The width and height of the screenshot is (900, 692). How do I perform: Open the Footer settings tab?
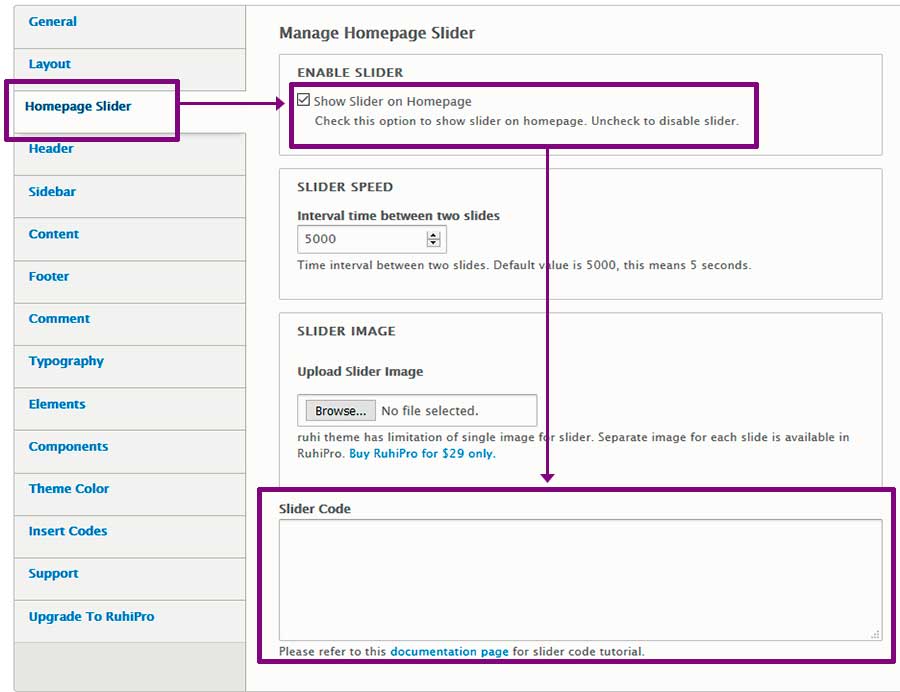tap(49, 276)
